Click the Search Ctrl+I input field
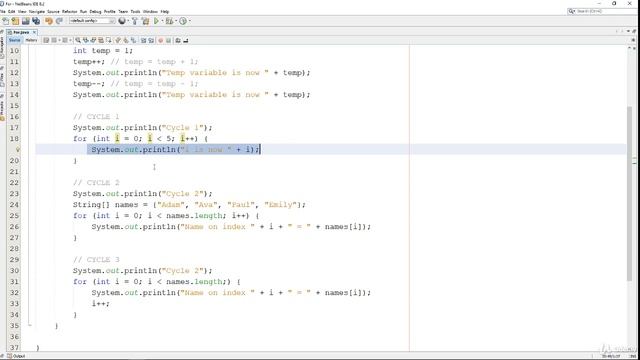The height and width of the screenshot is (360, 640). point(605,11)
